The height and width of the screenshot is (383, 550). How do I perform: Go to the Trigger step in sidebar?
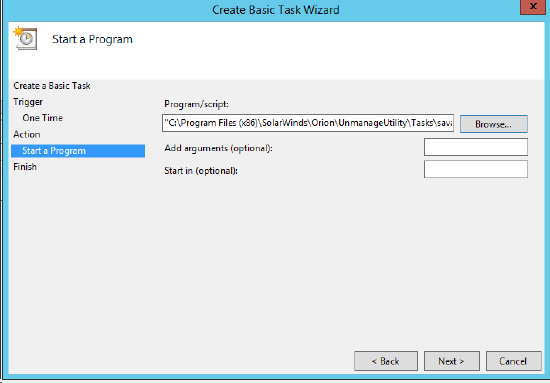[28, 102]
